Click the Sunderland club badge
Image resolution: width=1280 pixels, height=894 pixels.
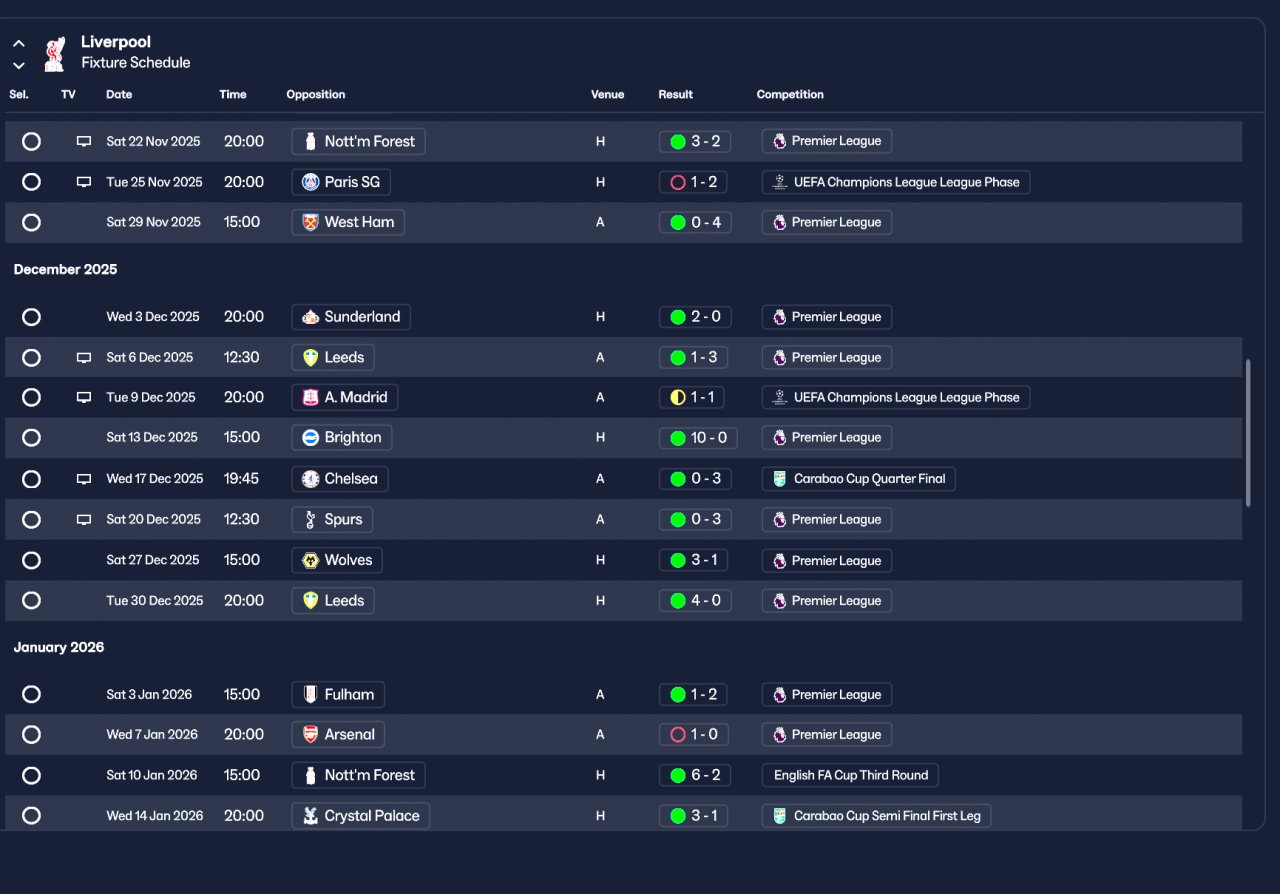click(310, 317)
